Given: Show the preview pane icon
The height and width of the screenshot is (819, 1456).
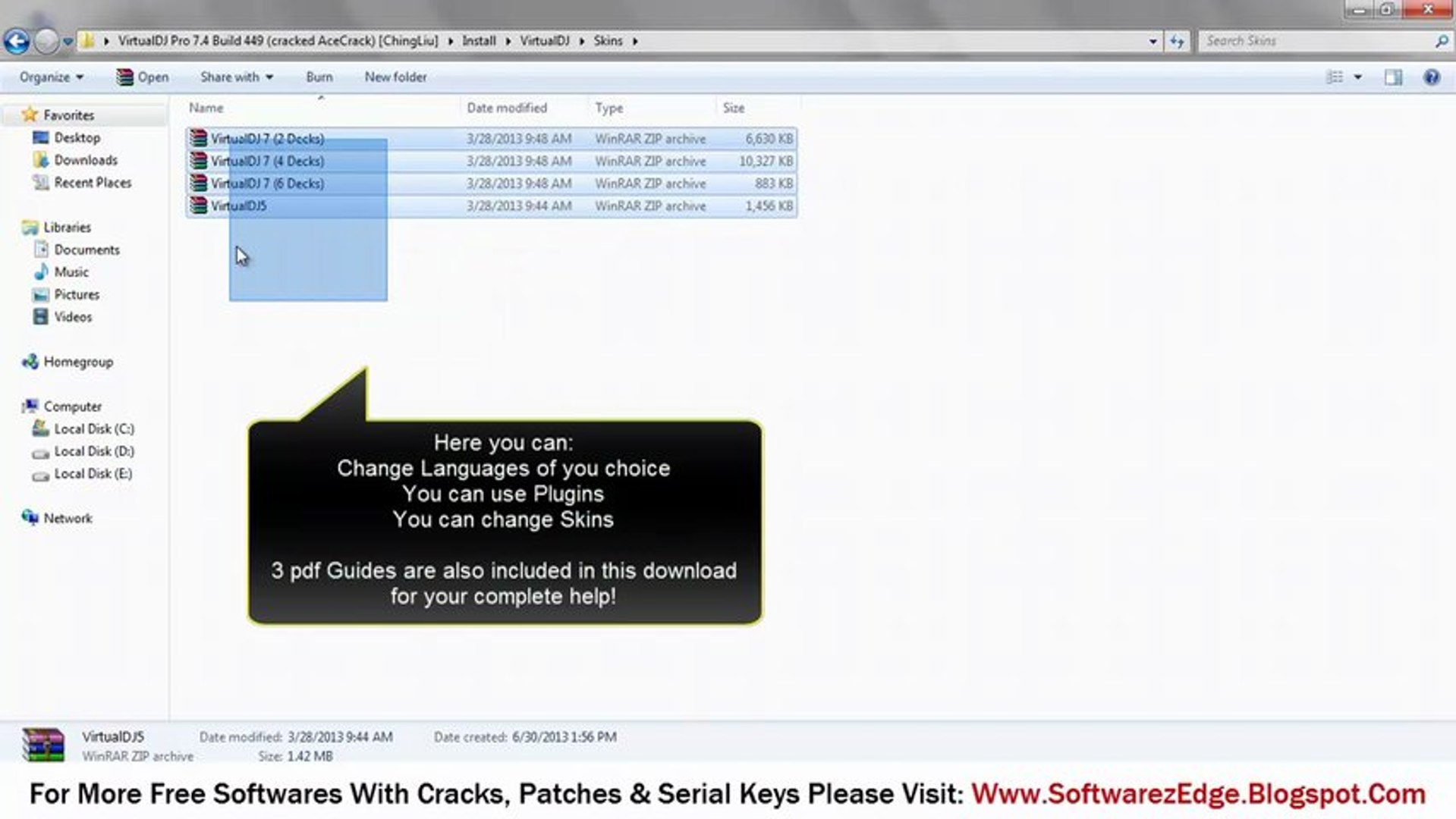Looking at the screenshot, I should pos(1394,77).
